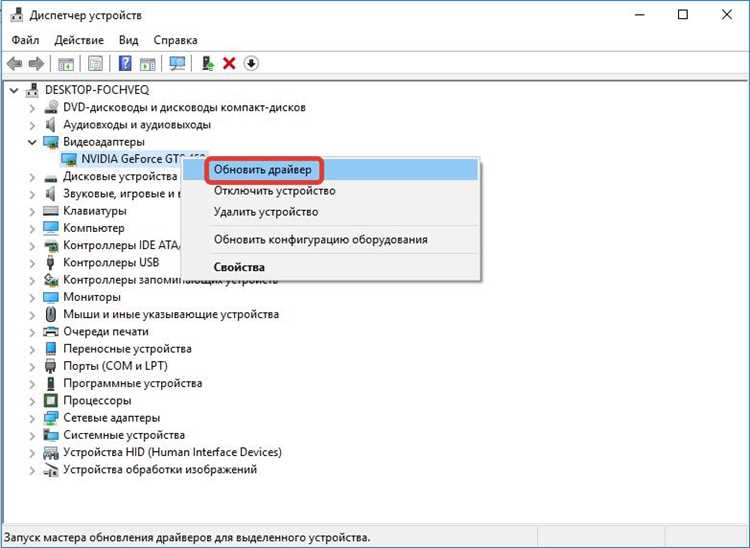Click the Forward arrow toolbar icon
Viewport: 750px width, 548px height.
pyautogui.click(x=36, y=63)
